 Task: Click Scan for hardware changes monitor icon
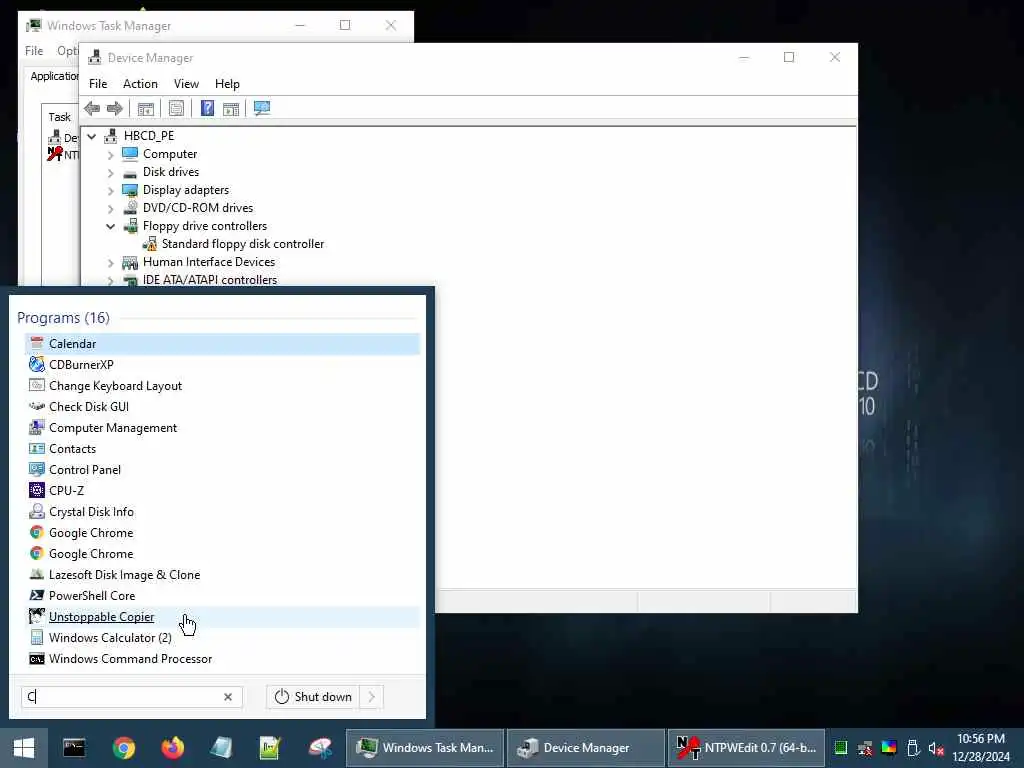[262, 108]
